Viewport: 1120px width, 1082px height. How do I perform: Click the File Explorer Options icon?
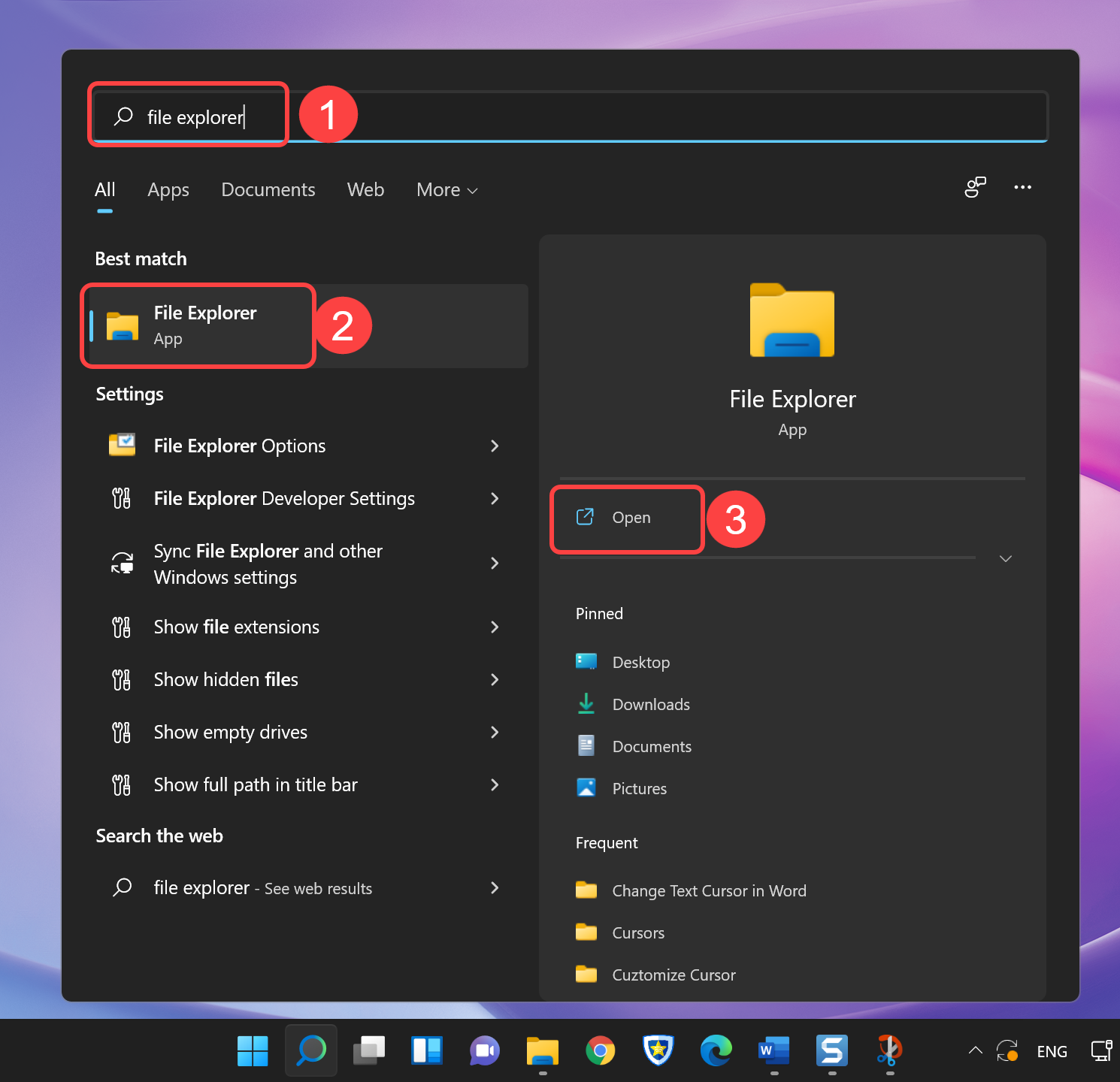(123, 445)
